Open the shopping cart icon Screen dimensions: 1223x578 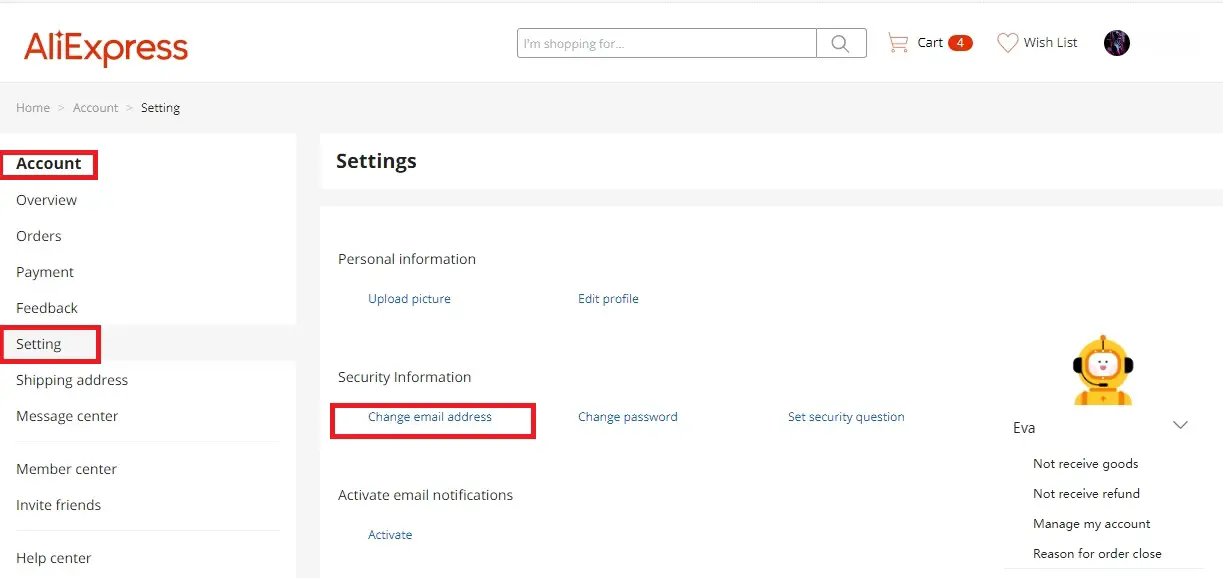coord(898,42)
